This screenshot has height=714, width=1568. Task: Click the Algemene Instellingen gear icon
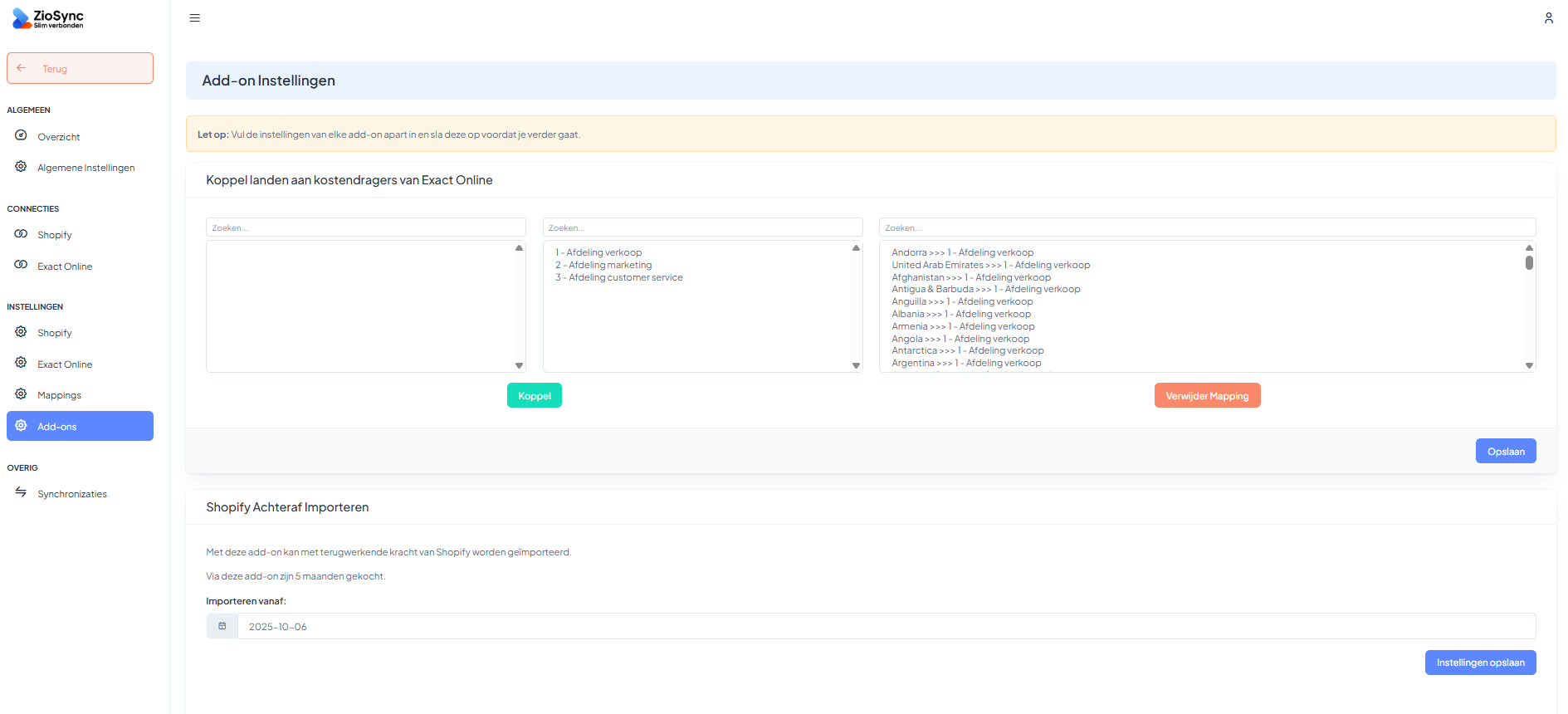tap(21, 167)
